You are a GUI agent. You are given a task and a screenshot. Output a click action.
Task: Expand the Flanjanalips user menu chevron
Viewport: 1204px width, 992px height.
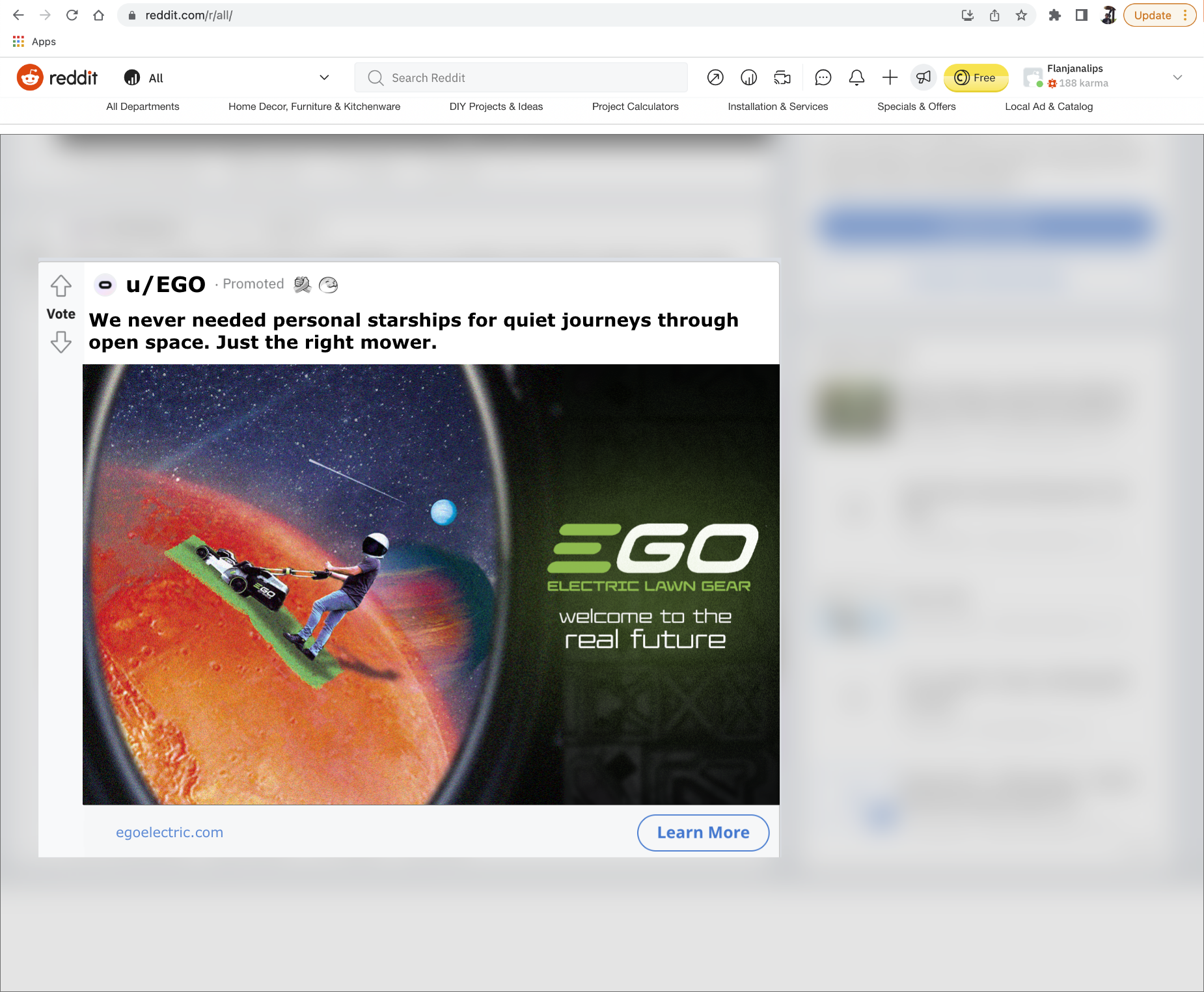click(1177, 77)
